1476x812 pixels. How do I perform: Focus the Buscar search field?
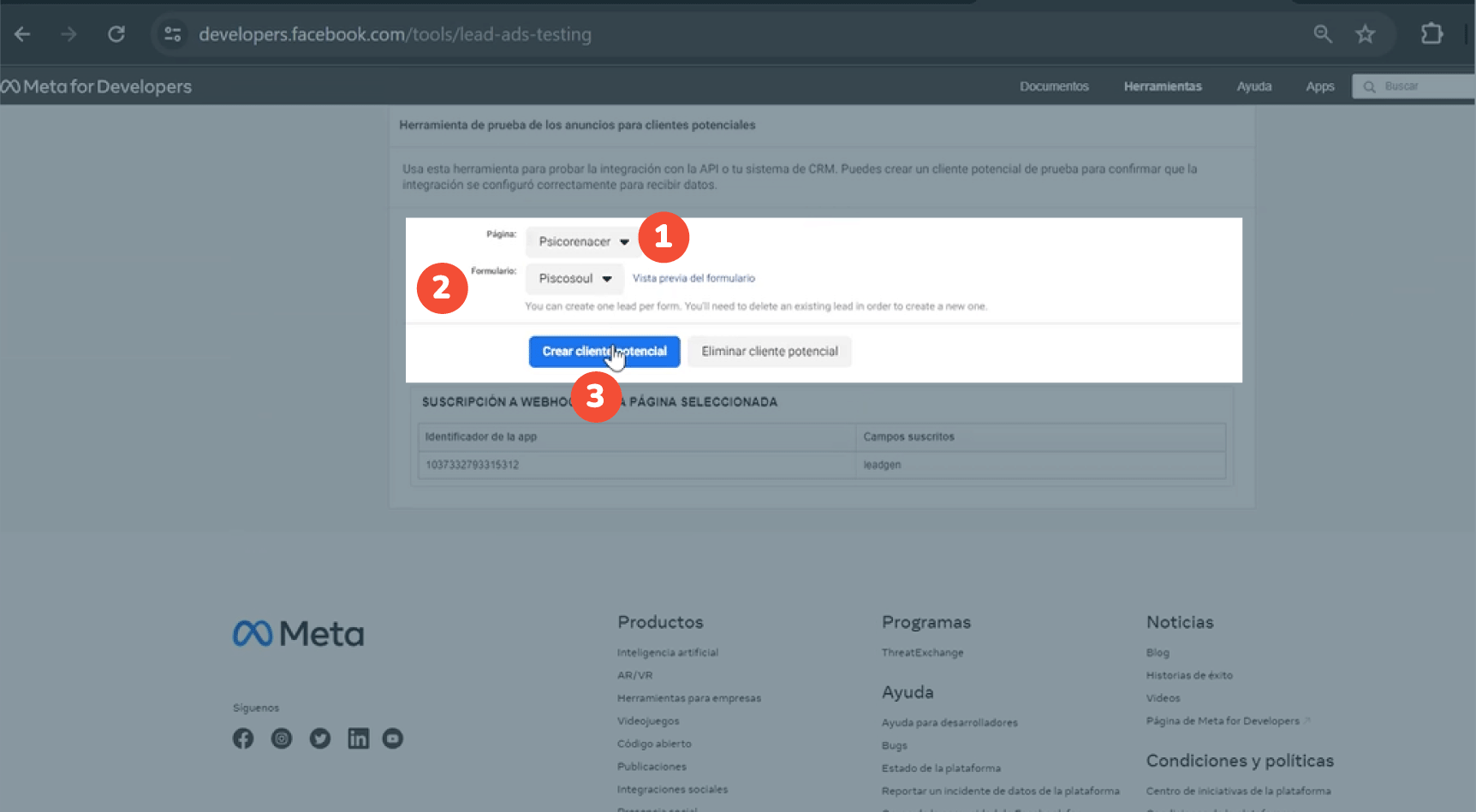click(1414, 86)
